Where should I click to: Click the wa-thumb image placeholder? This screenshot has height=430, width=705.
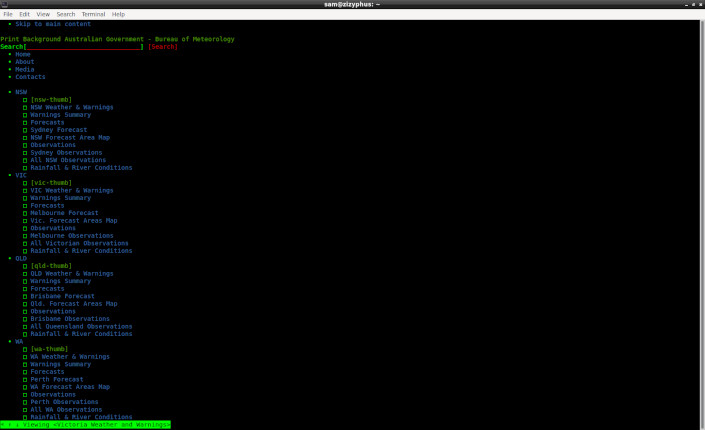click(49, 349)
